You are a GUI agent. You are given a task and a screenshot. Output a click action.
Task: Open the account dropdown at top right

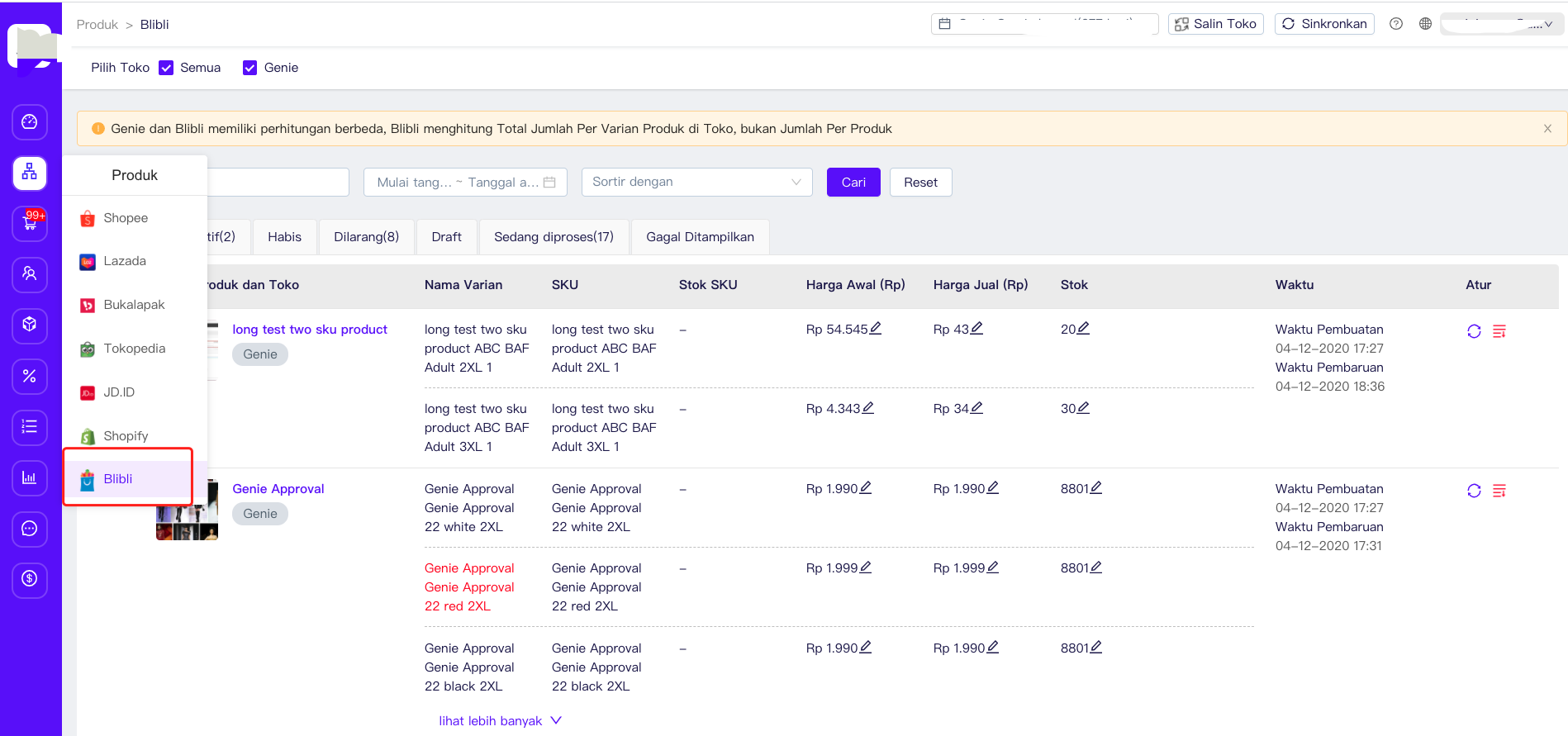coord(1500,24)
